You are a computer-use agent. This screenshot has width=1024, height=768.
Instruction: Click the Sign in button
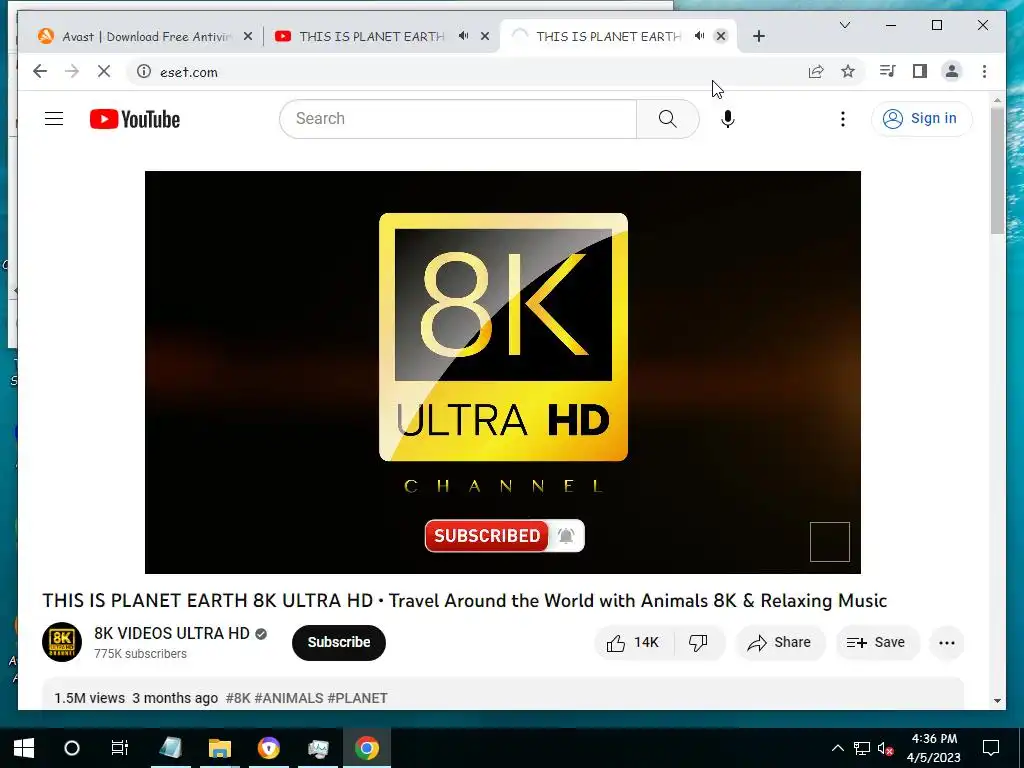tap(921, 118)
